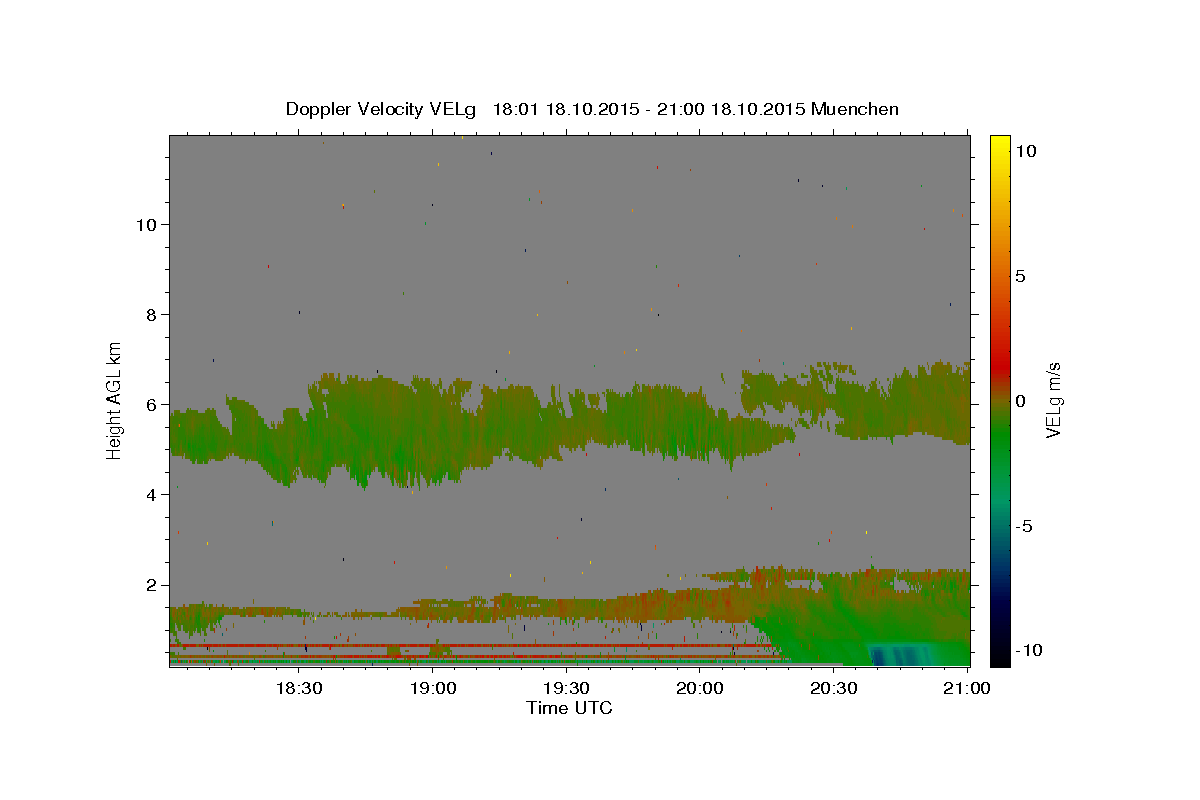Click the height axis label 10

click(145, 224)
